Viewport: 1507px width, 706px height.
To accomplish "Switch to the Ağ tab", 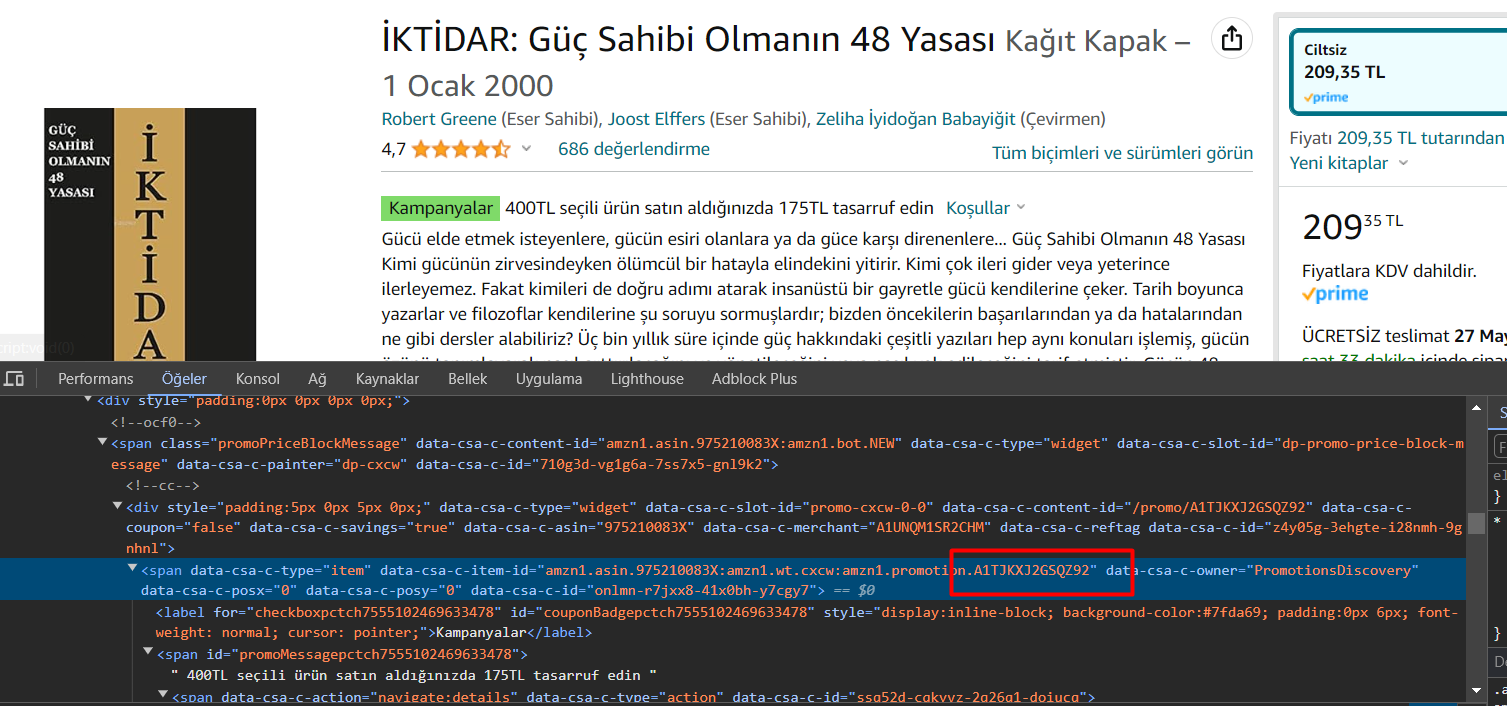I will (x=317, y=379).
